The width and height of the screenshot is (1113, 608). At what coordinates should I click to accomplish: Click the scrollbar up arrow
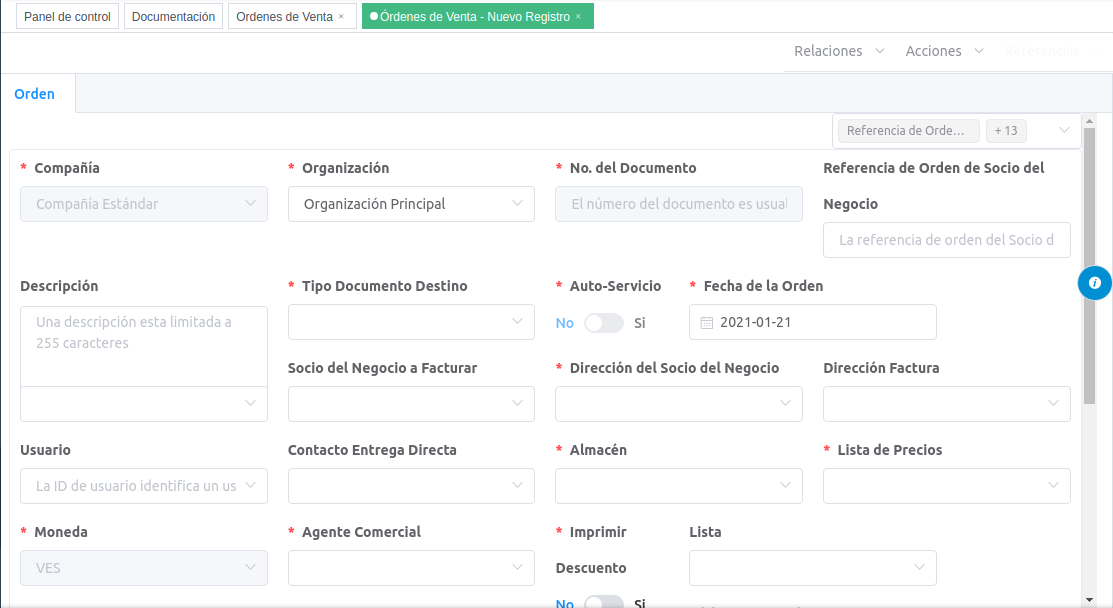coord(1089,120)
